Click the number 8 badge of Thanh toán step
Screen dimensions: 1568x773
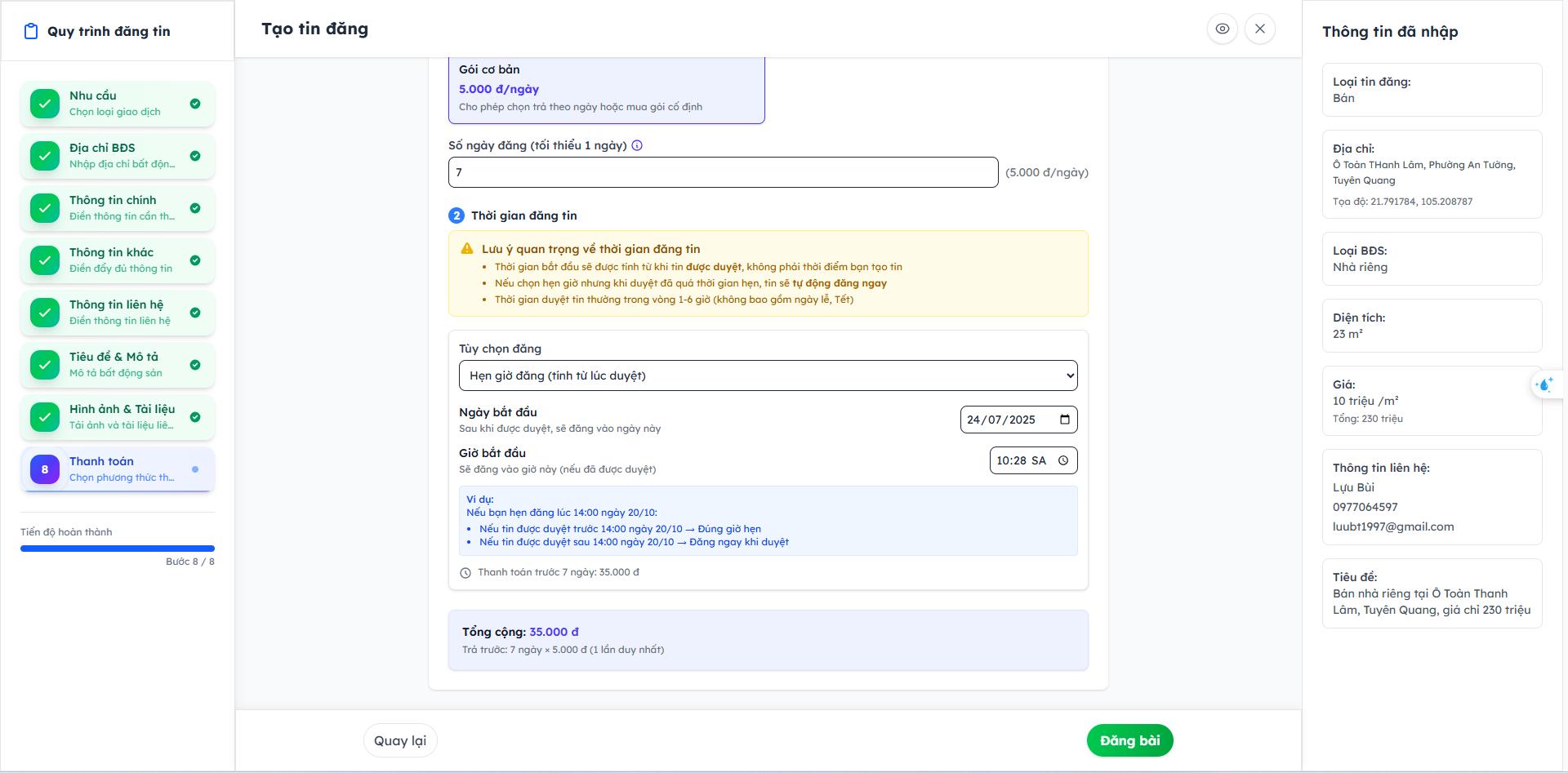(x=45, y=469)
